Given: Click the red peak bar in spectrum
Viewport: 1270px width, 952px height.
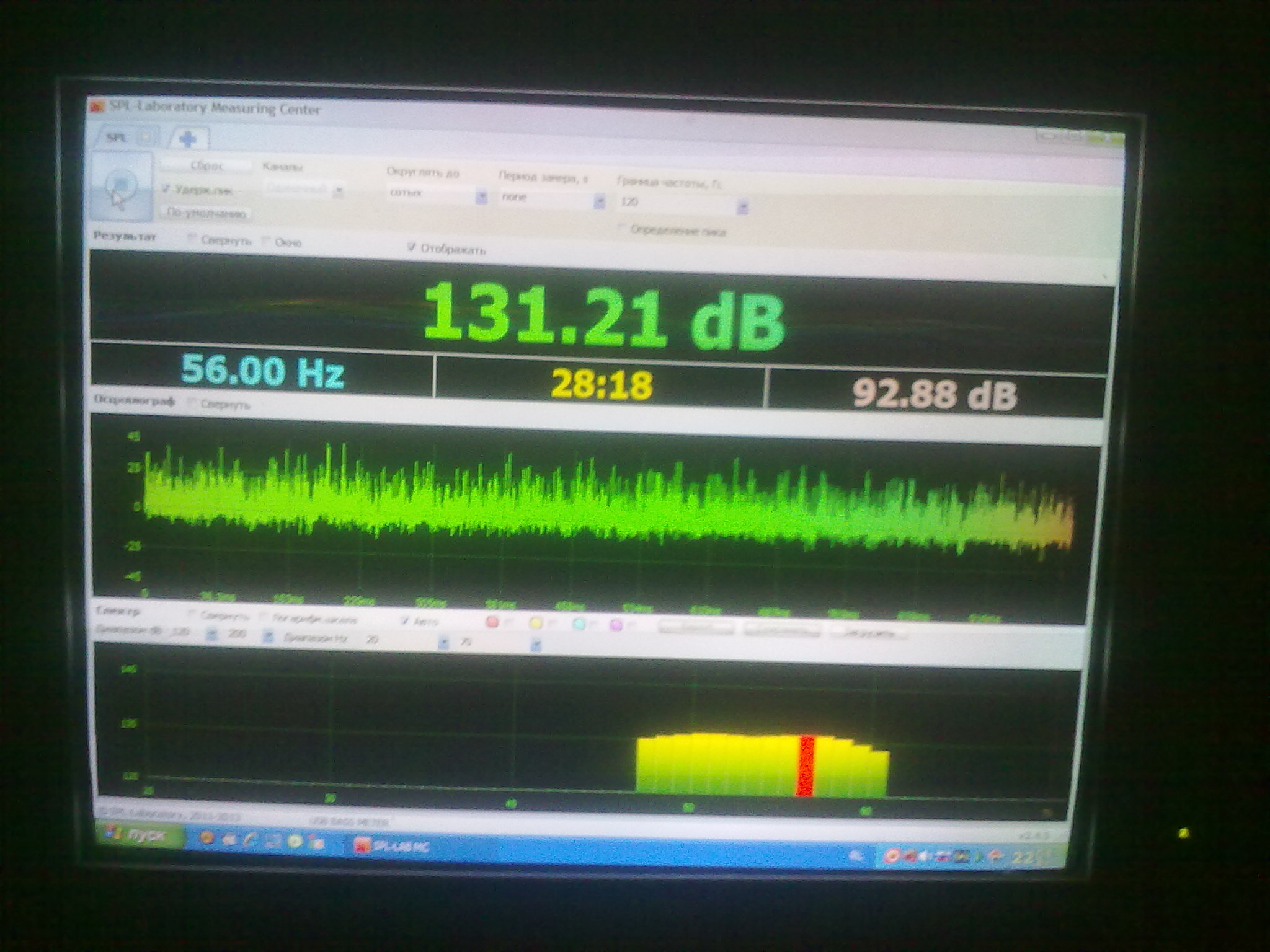Looking at the screenshot, I should tap(806, 765).
